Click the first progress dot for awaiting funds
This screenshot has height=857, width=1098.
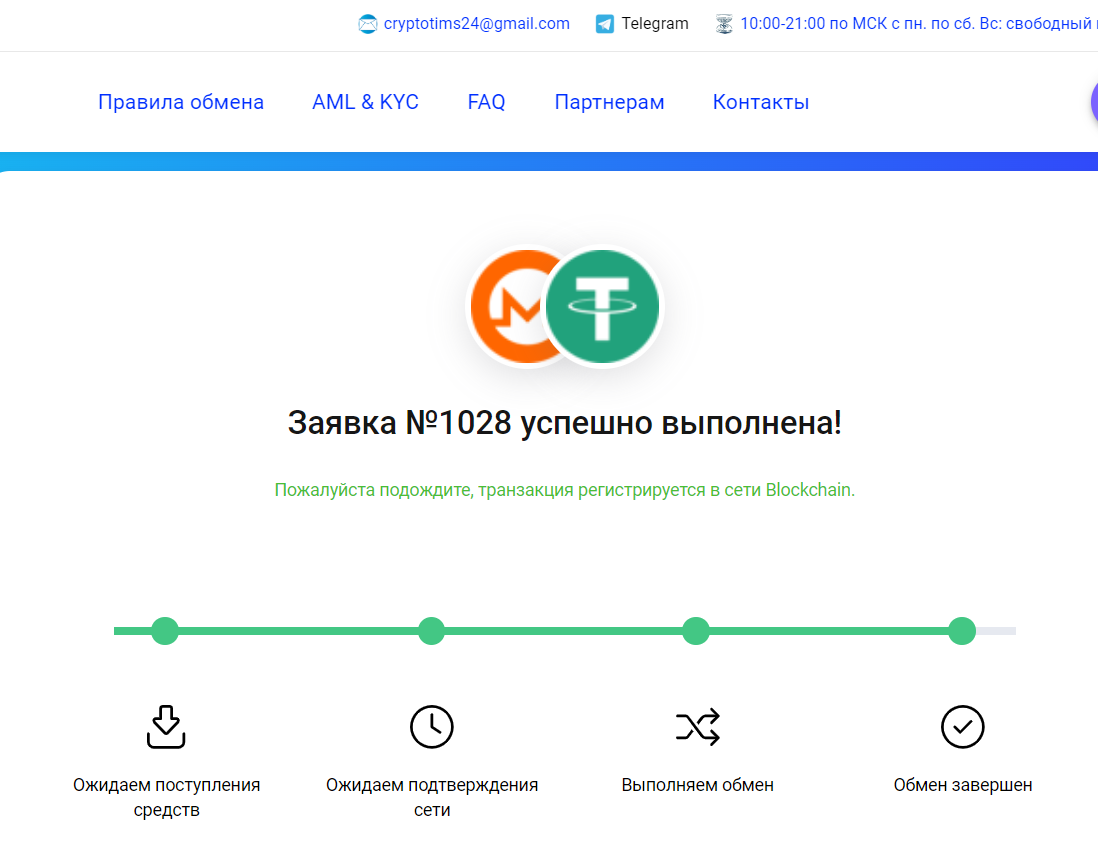coord(165,631)
